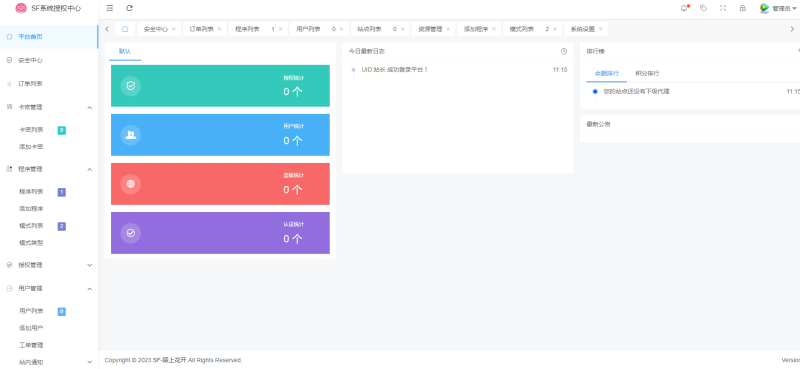Collapse the sidebar with the menu fold icon
The height and width of the screenshot is (369, 800).
click(110, 8)
